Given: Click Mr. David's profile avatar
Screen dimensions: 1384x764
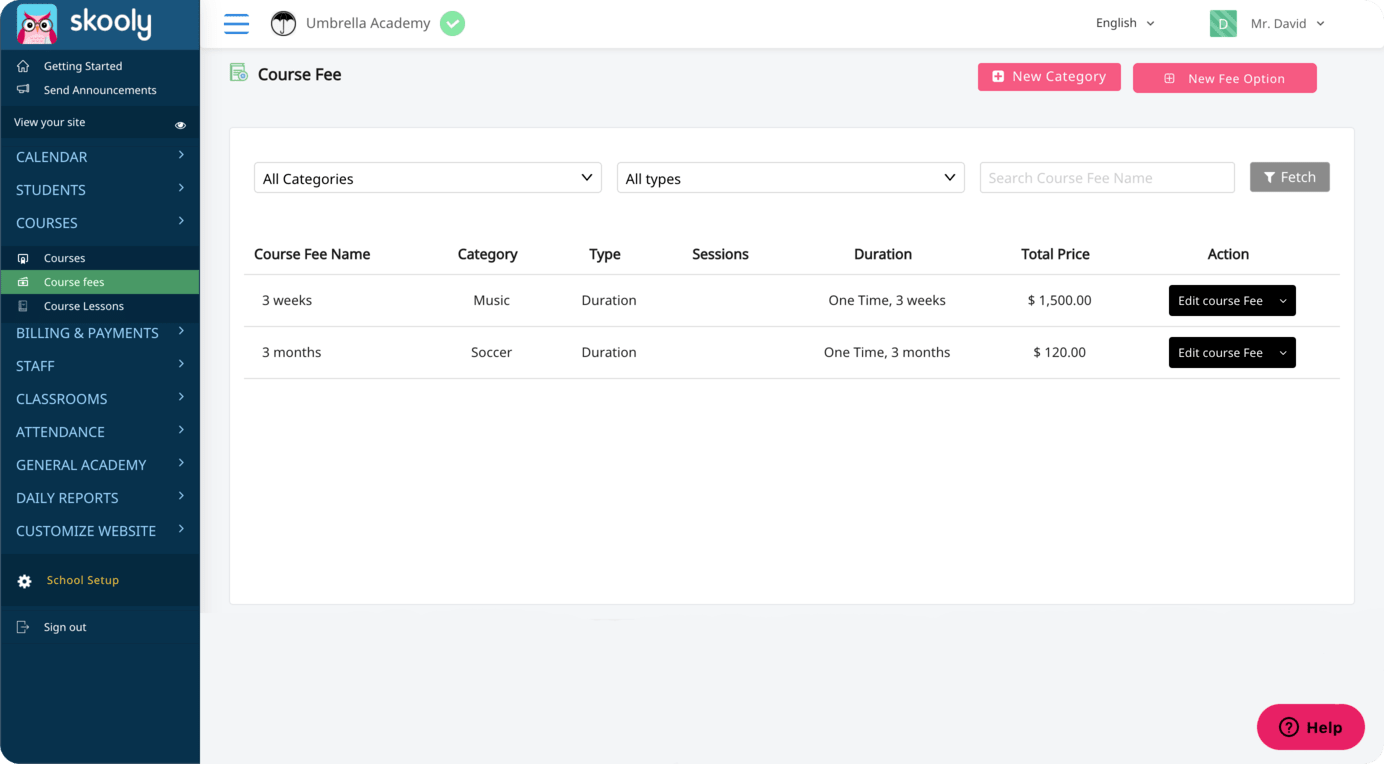Looking at the screenshot, I should [1222, 24].
